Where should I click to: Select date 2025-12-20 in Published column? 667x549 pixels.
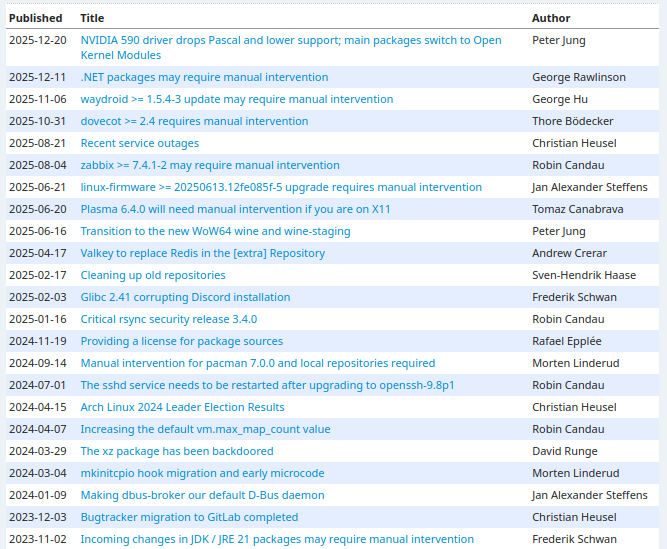[37, 40]
